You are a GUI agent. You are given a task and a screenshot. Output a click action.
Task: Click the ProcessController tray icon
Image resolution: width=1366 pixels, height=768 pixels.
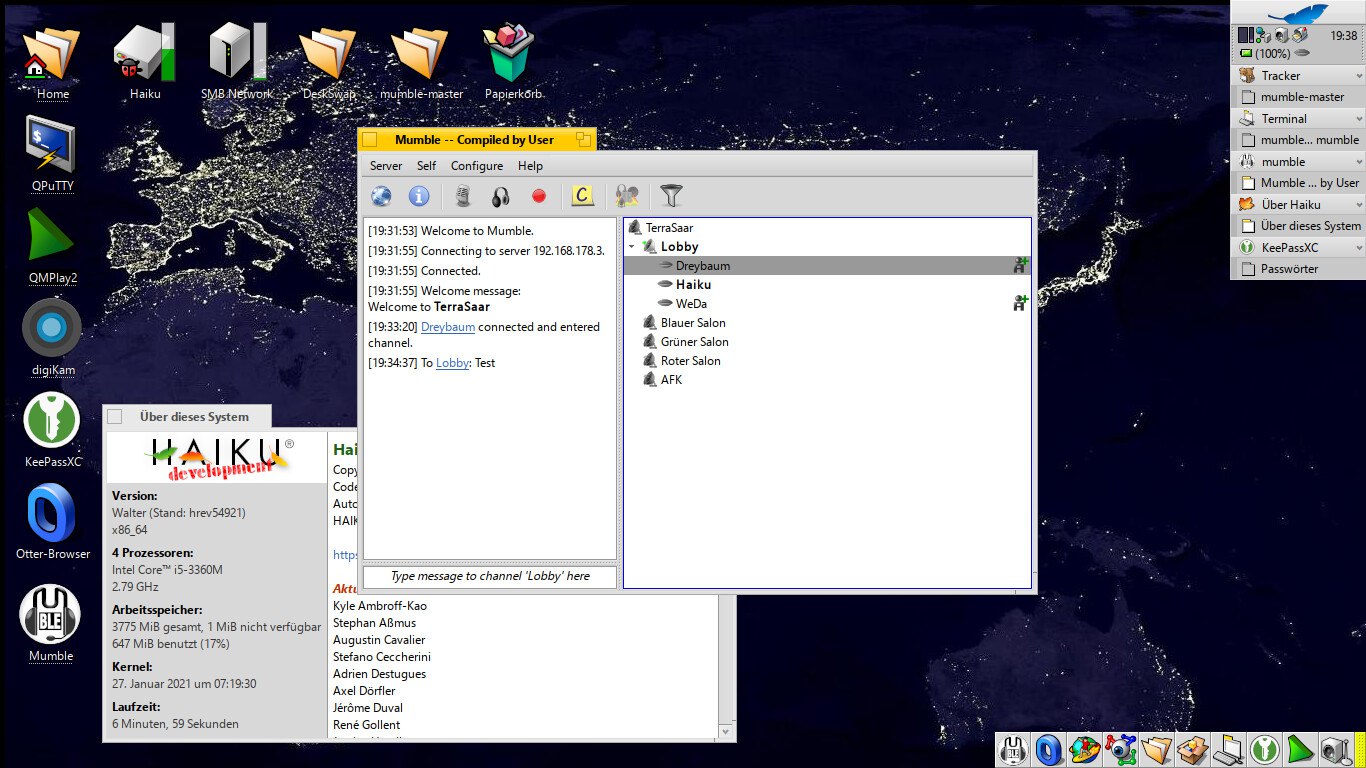(1245, 35)
